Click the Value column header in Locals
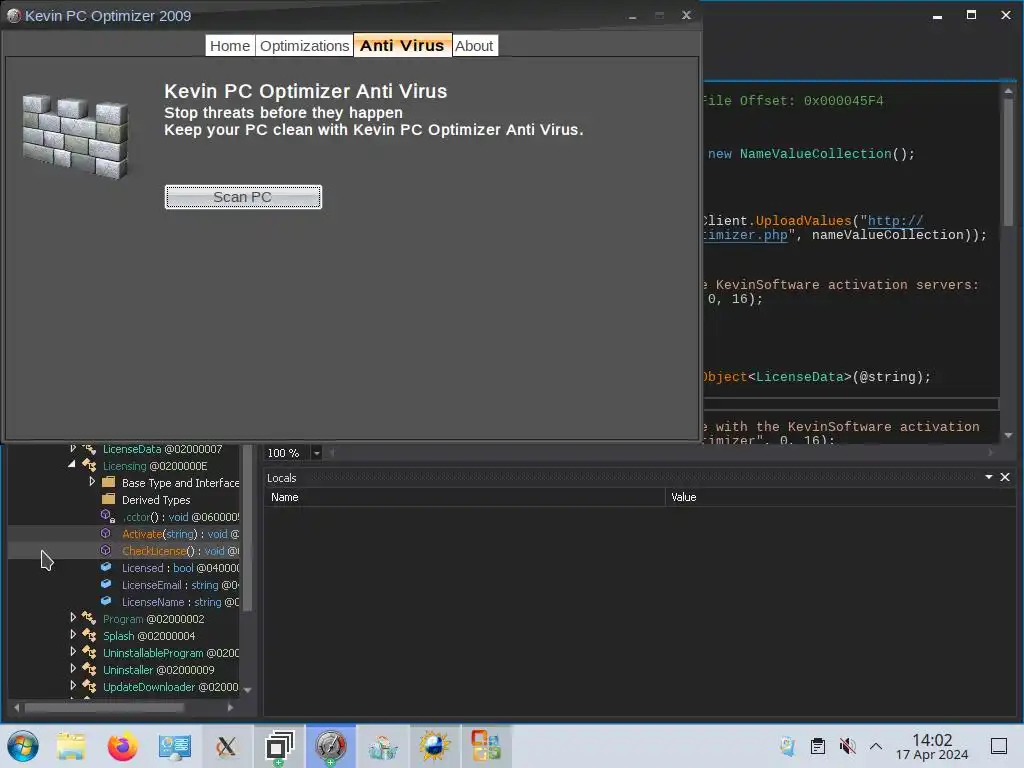The image size is (1024, 768). point(840,497)
